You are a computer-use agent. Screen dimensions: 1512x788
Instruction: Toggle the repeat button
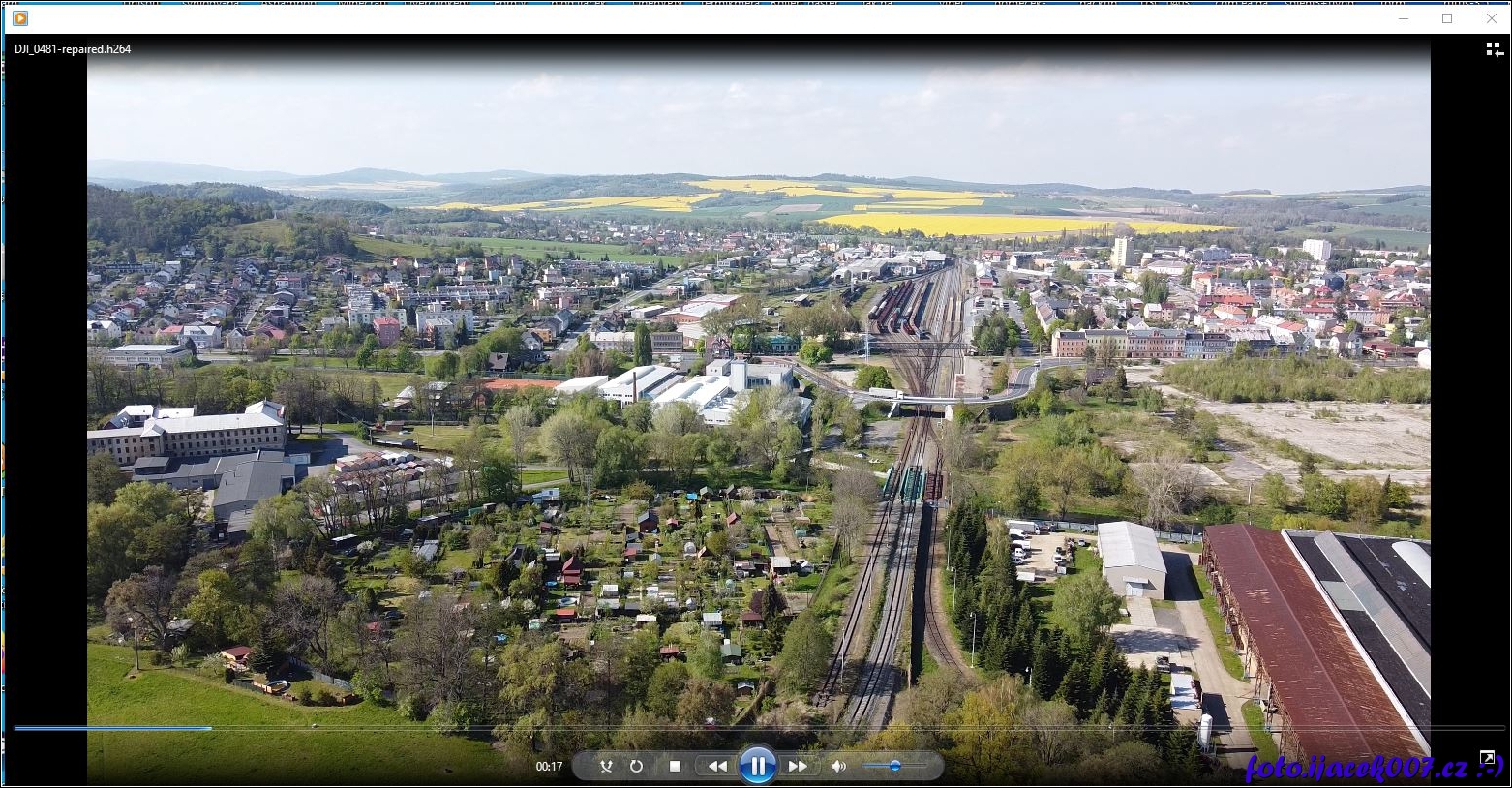pyautogui.click(x=636, y=766)
